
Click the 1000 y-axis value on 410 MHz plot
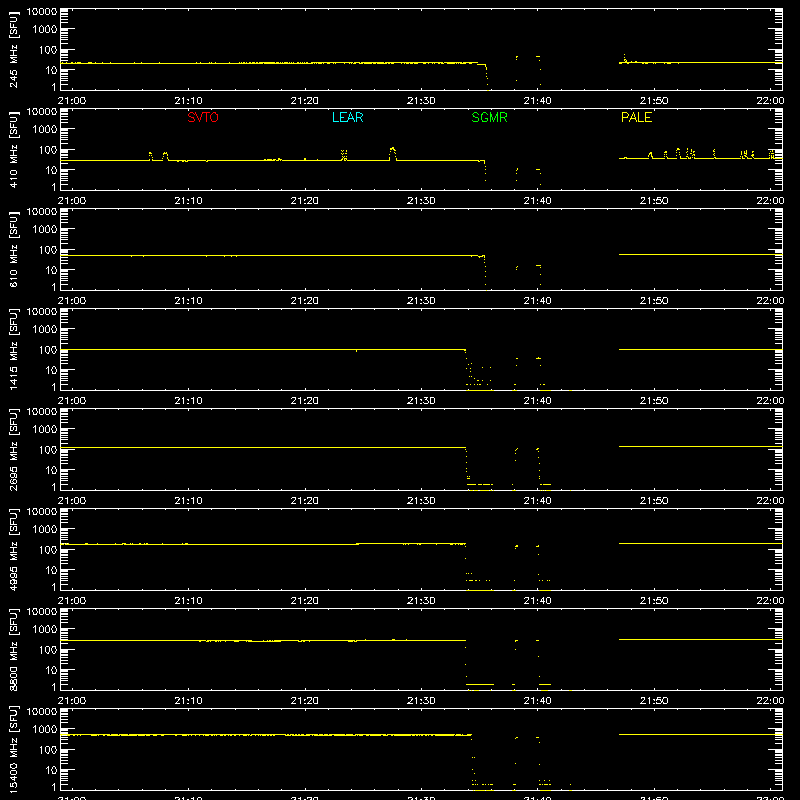click(45, 129)
